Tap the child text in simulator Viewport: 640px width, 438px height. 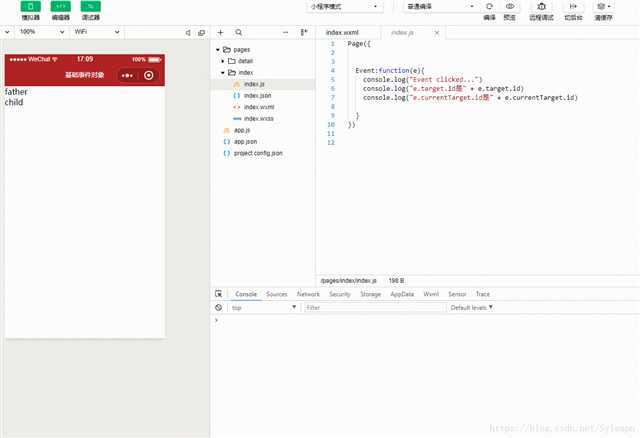(x=14, y=102)
